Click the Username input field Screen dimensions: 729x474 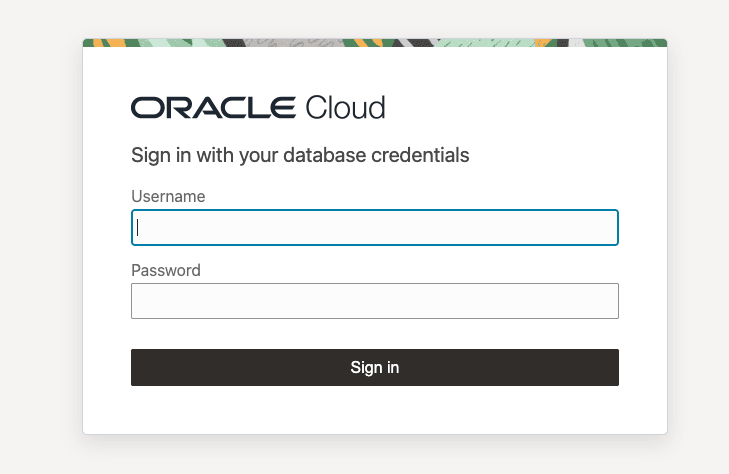[x=374, y=227]
